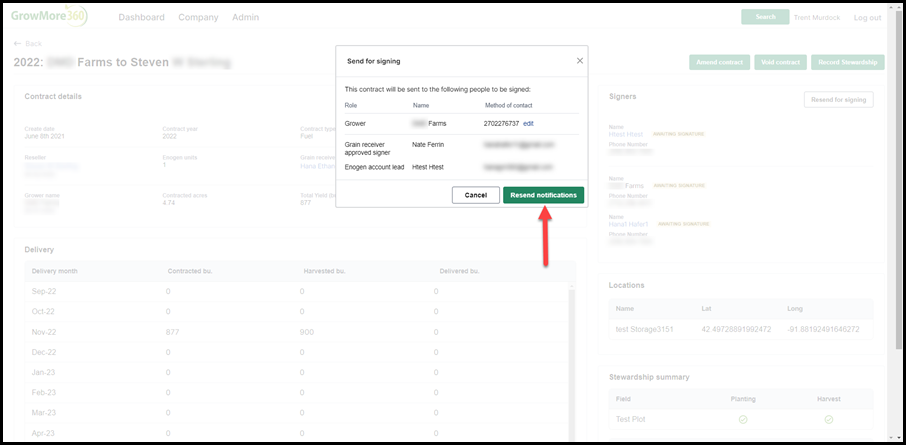This screenshot has width=906, height=445.
Task: Click the Planting checkmark for Test Plot
Action: pyautogui.click(x=742, y=420)
